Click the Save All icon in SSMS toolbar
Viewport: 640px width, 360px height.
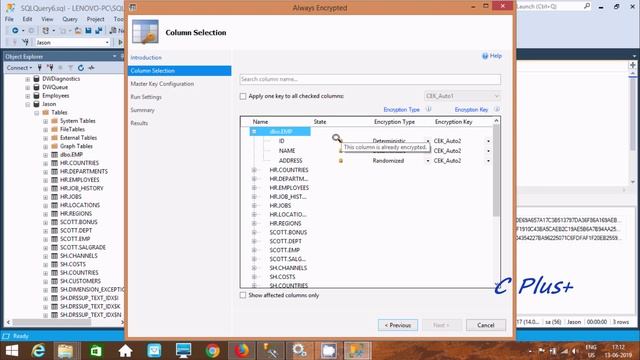click(x=98, y=31)
